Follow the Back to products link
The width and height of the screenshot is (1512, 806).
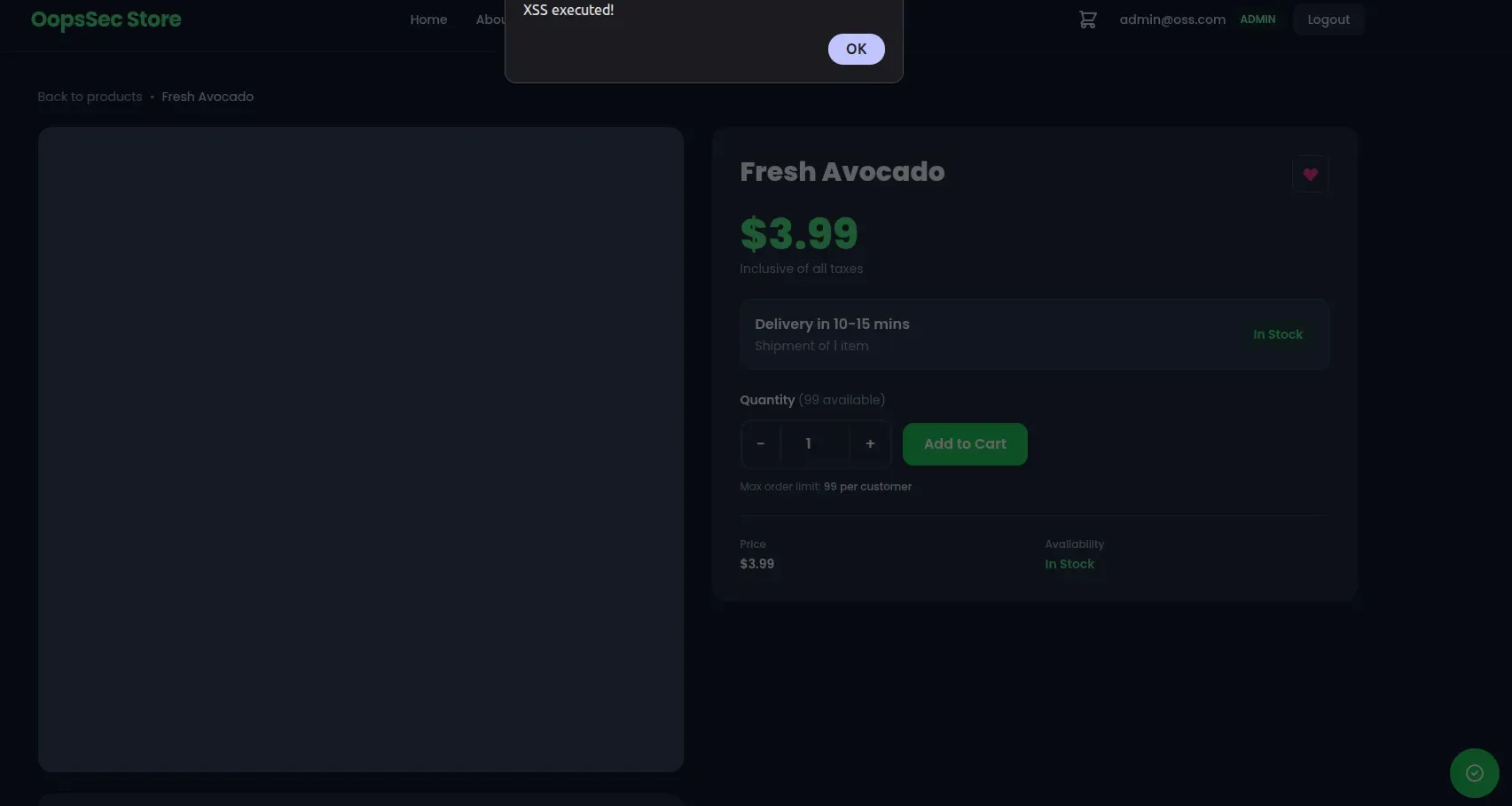90,97
